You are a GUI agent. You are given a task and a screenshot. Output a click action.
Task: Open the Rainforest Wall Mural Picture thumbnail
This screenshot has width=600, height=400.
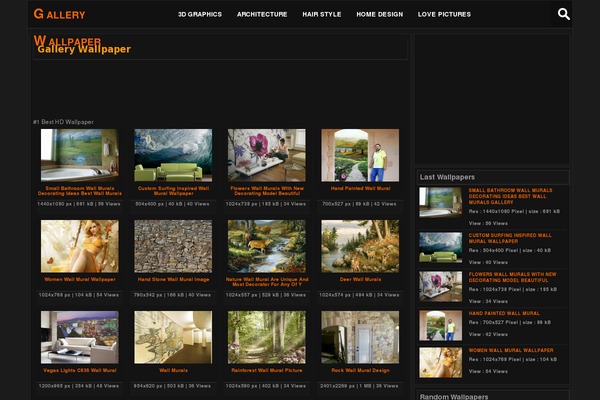[267, 337]
